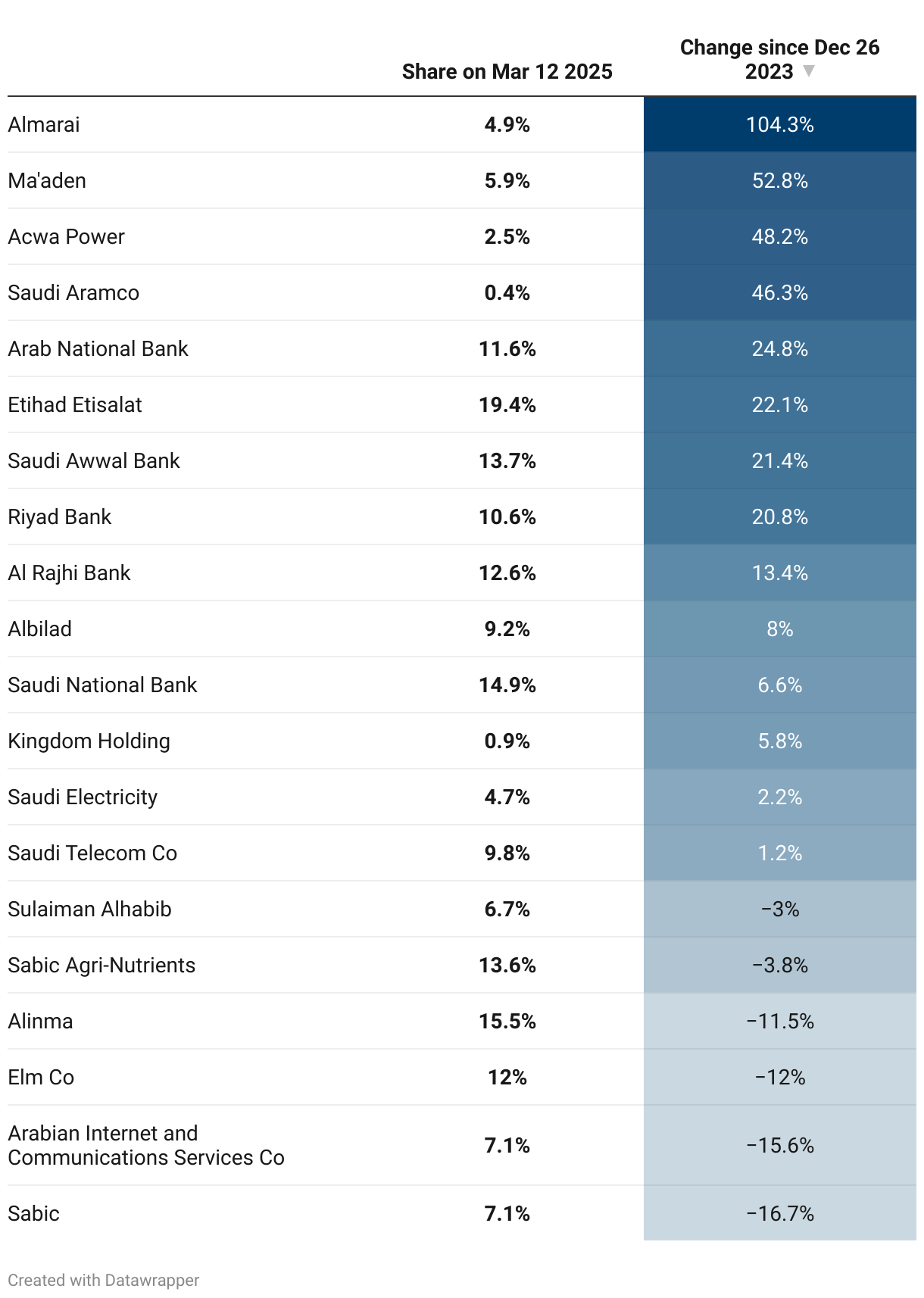924x1298 pixels.
Task: Select the Almarai row name
Action: pos(44,124)
